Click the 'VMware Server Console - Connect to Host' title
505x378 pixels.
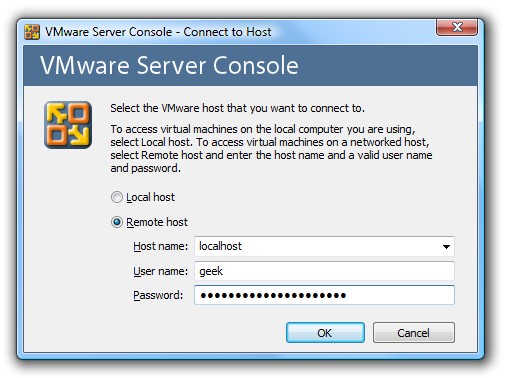point(158,32)
